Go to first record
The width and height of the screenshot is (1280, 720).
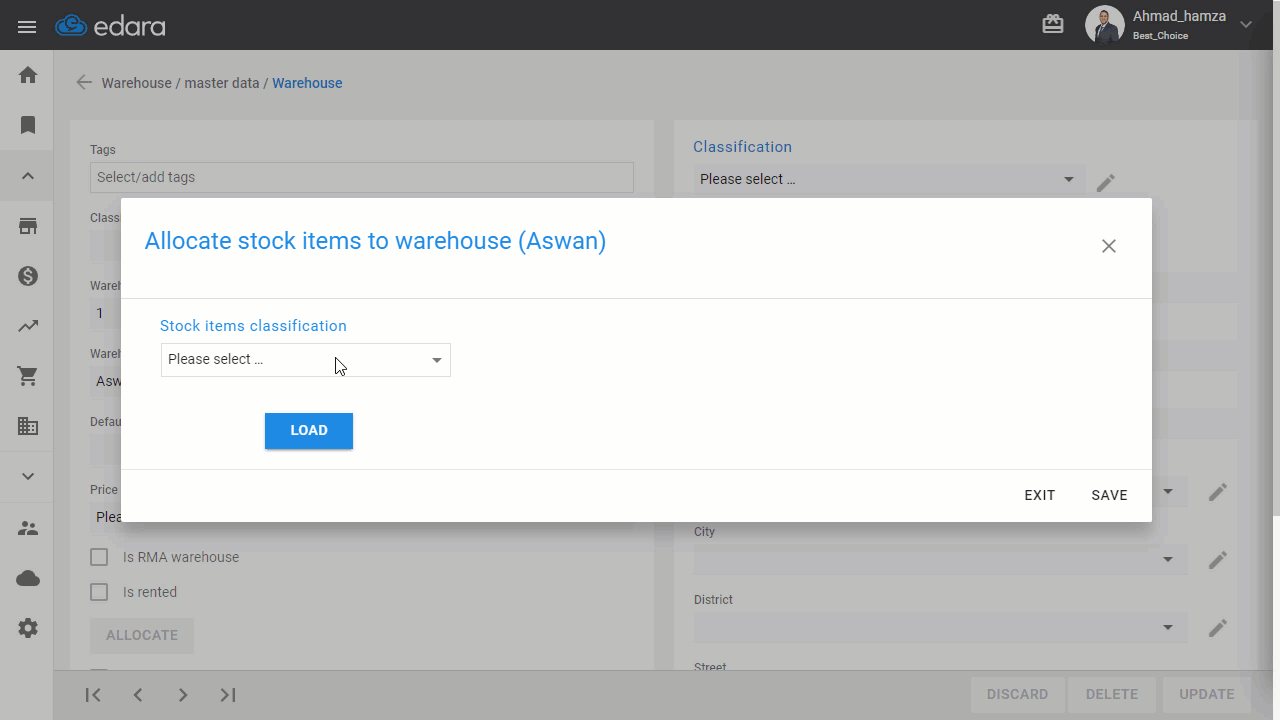(x=93, y=695)
